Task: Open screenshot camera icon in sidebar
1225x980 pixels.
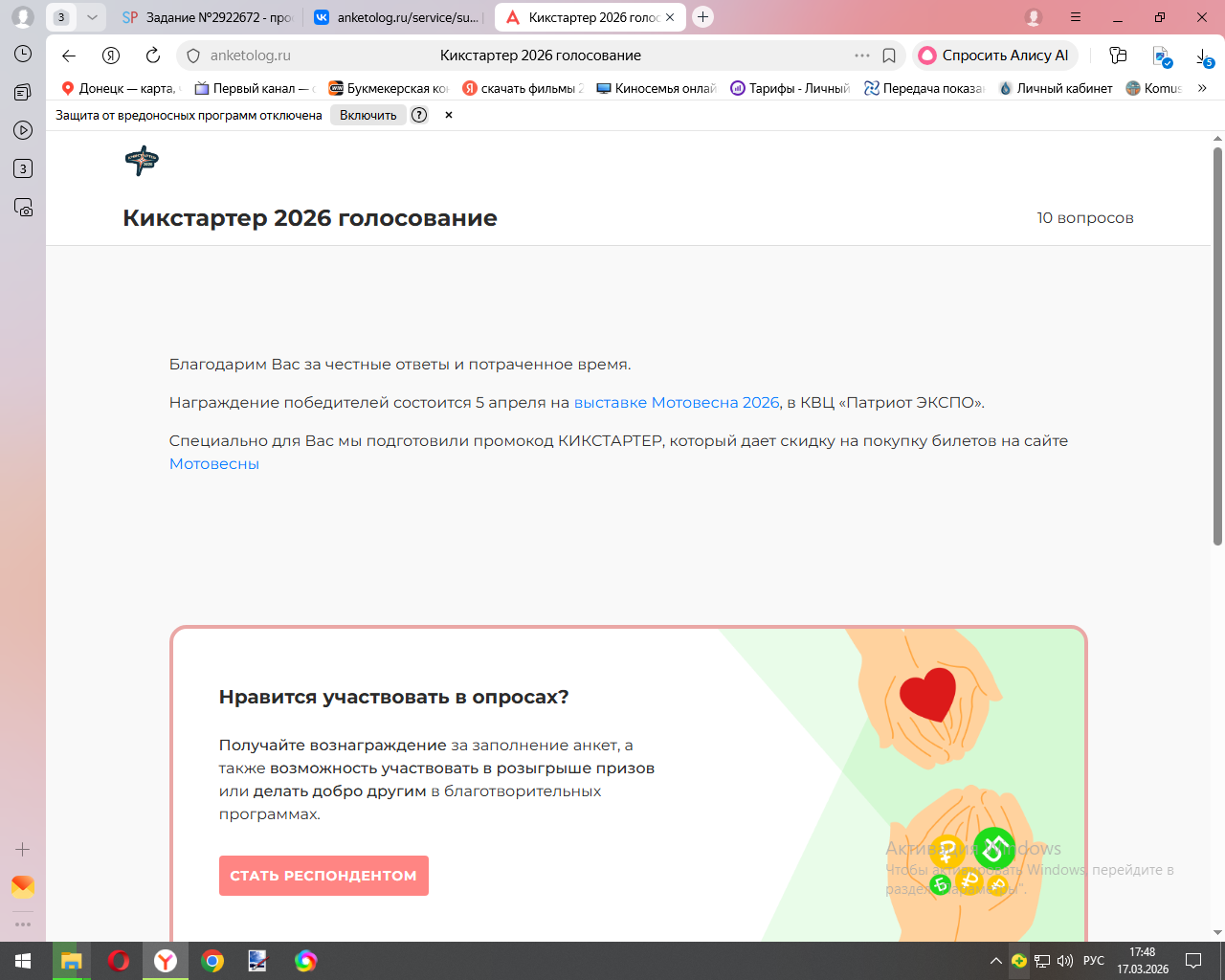Action: click(23, 207)
